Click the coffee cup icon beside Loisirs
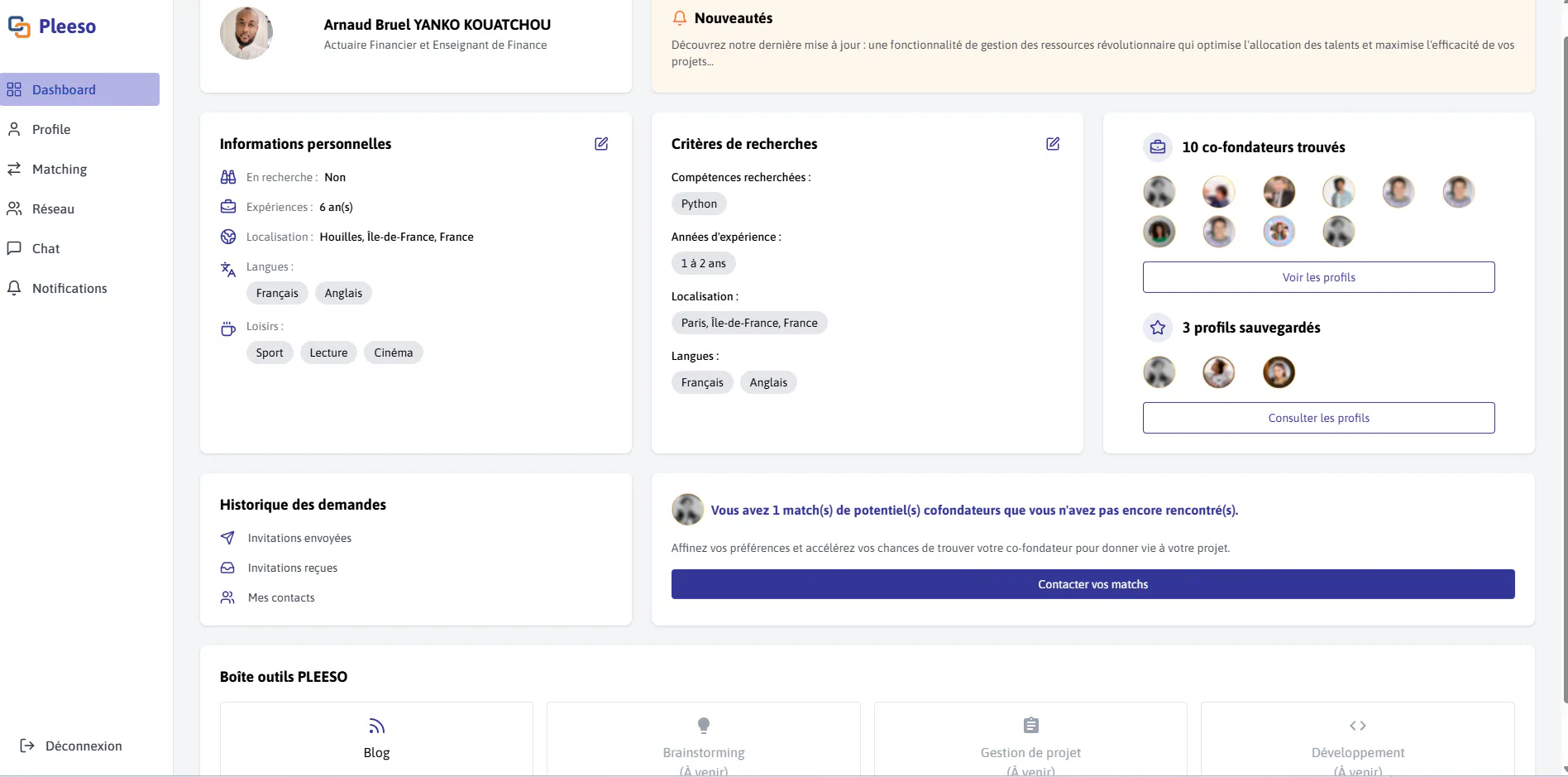This screenshot has width=1568, height=777. (x=228, y=329)
